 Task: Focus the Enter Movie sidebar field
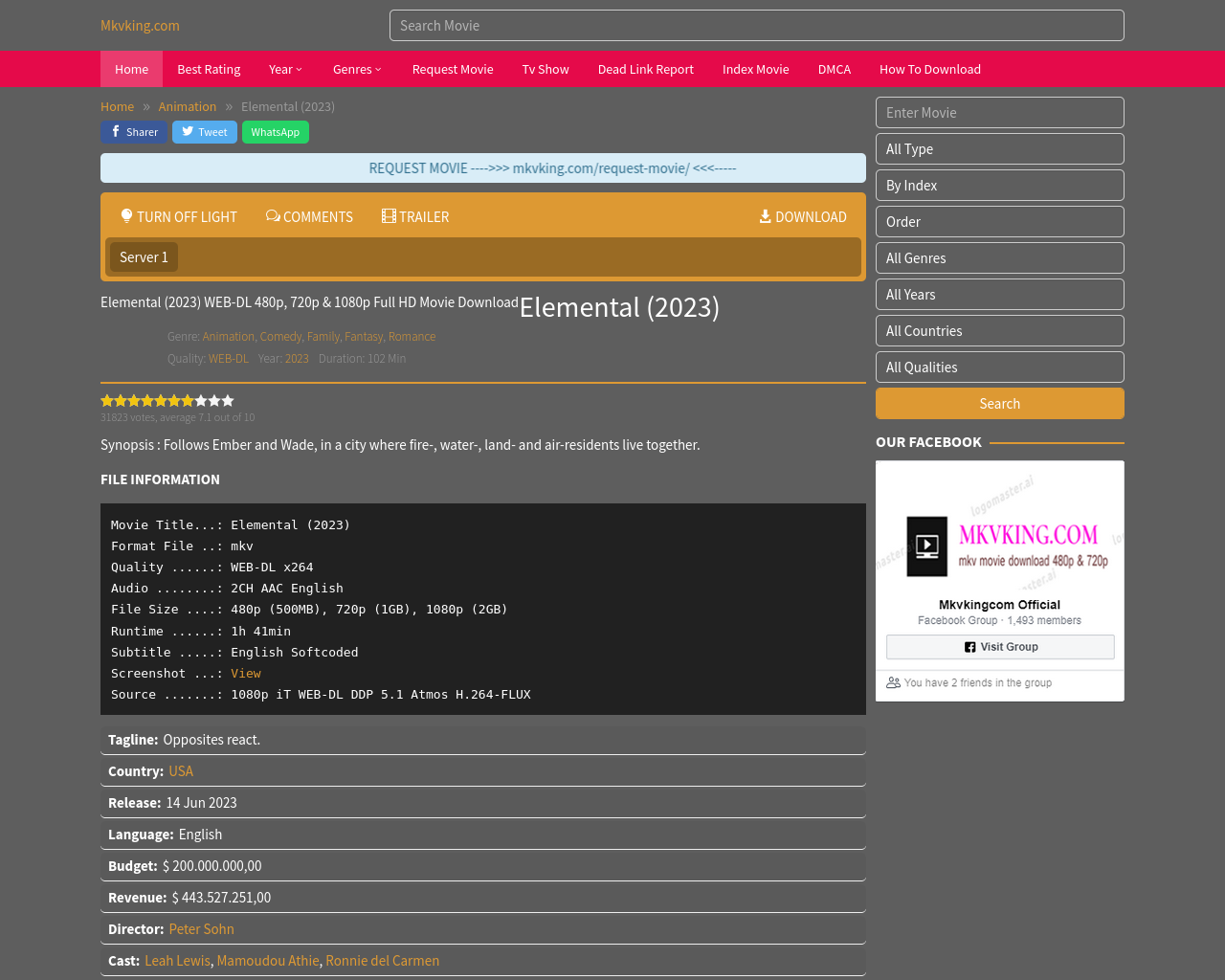coord(1000,113)
